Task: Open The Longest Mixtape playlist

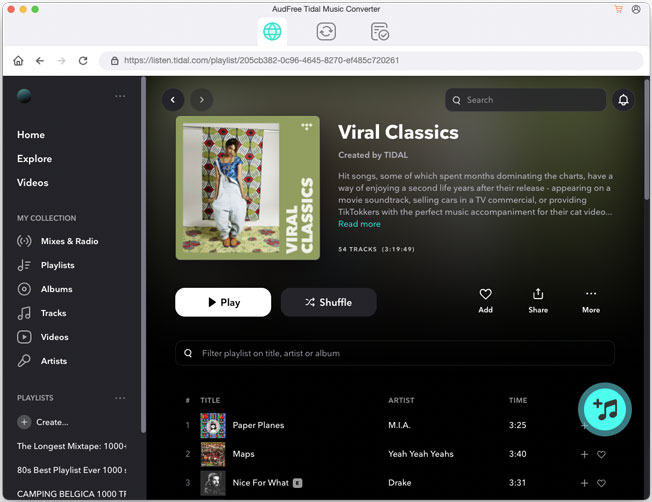Action: [72, 446]
